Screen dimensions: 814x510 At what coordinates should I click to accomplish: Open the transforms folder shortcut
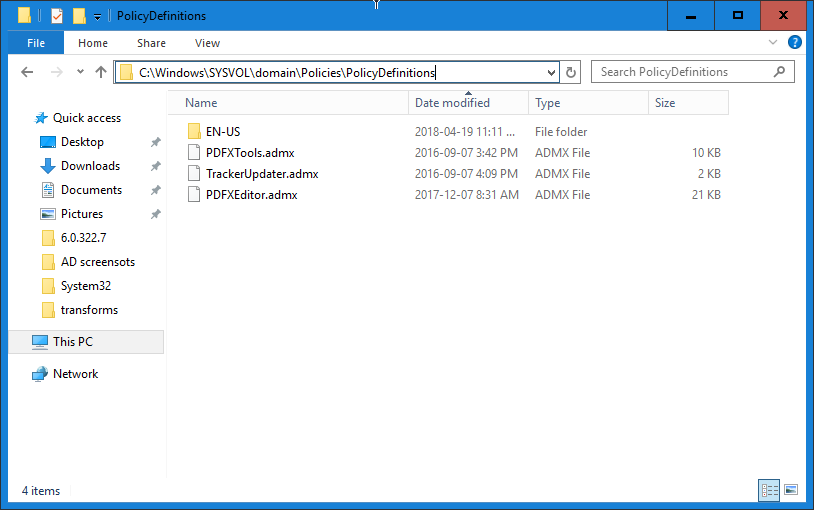click(89, 310)
